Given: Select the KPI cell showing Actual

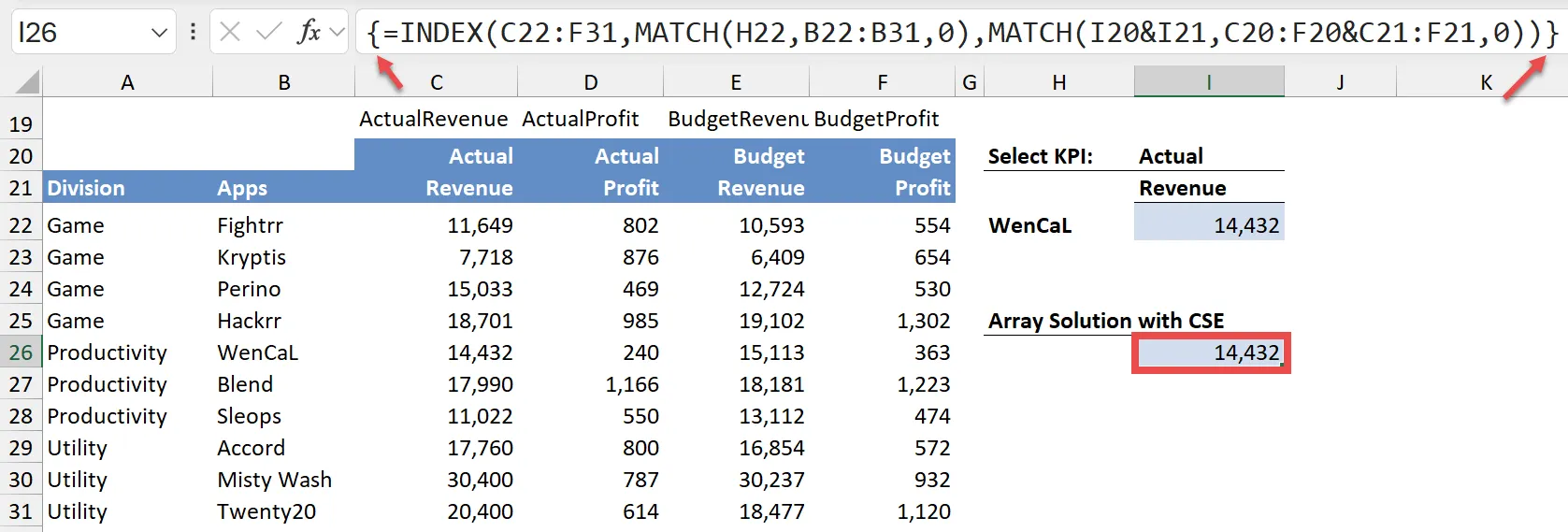Looking at the screenshot, I should coord(1208,156).
